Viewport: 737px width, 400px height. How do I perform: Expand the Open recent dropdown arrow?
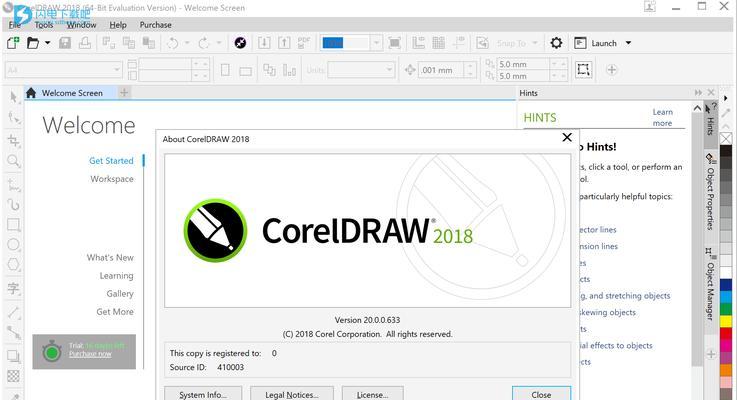tap(47, 43)
